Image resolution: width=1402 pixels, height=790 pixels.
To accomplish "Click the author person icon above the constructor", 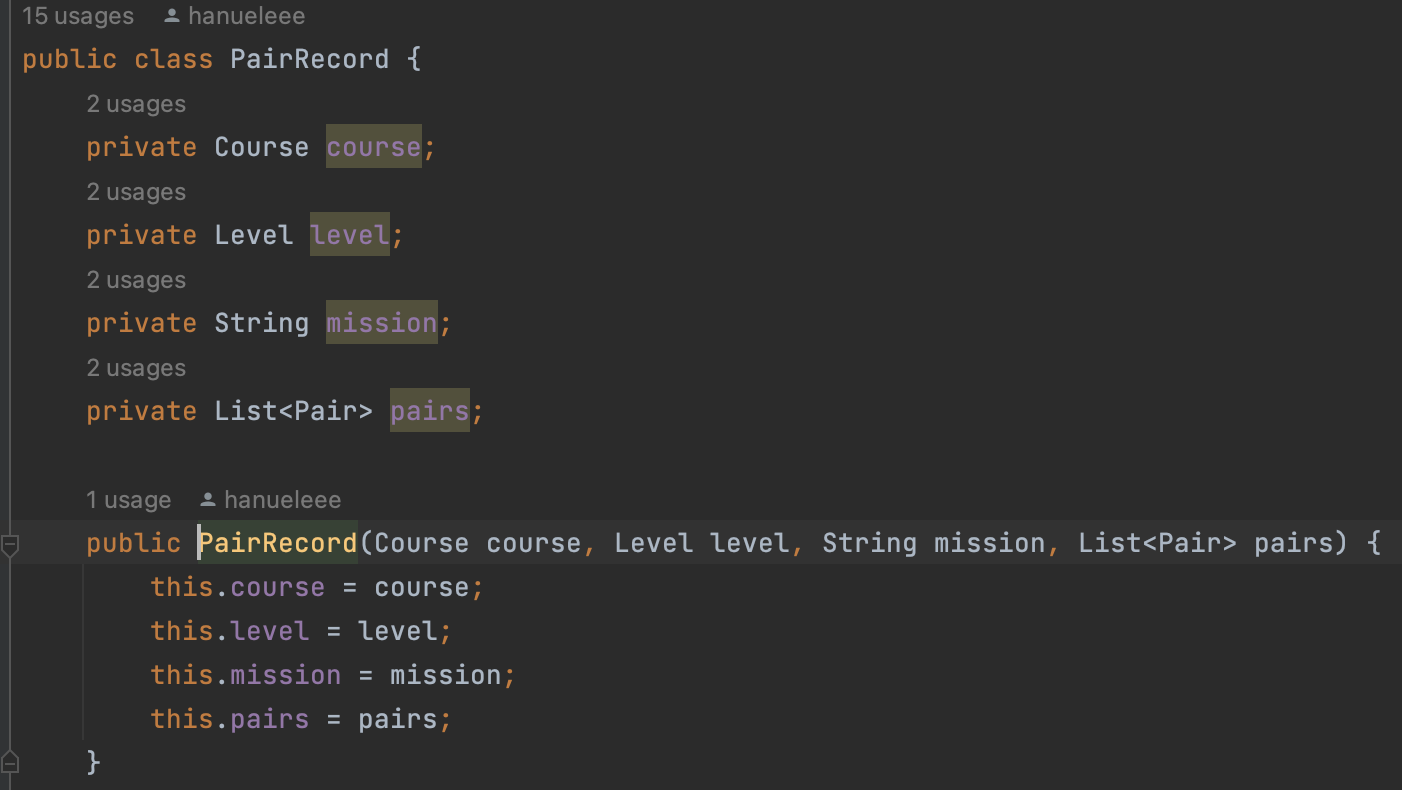I will pos(208,500).
